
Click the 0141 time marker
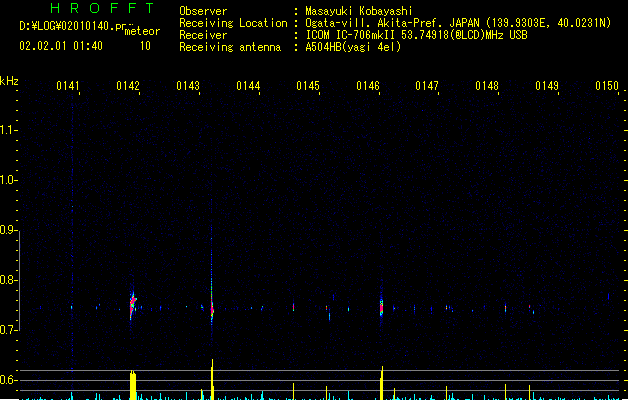coord(68,86)
